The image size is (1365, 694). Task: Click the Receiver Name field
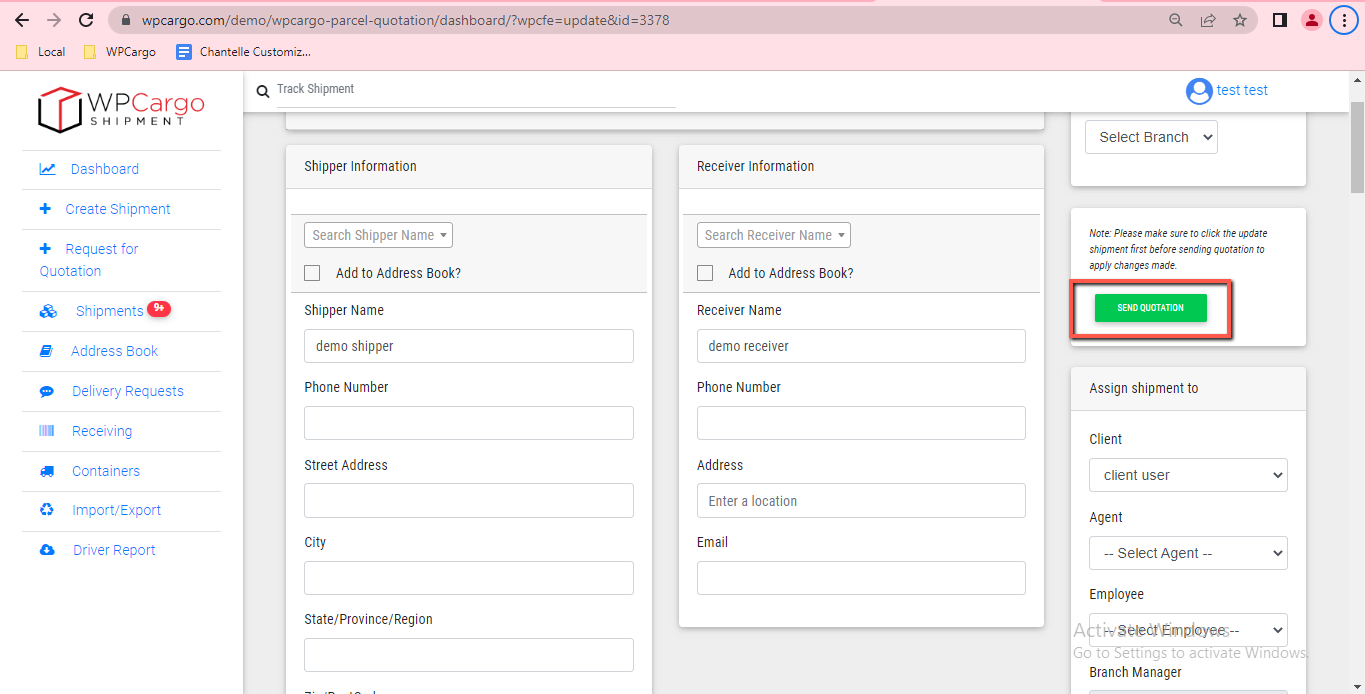click(861, 346)
